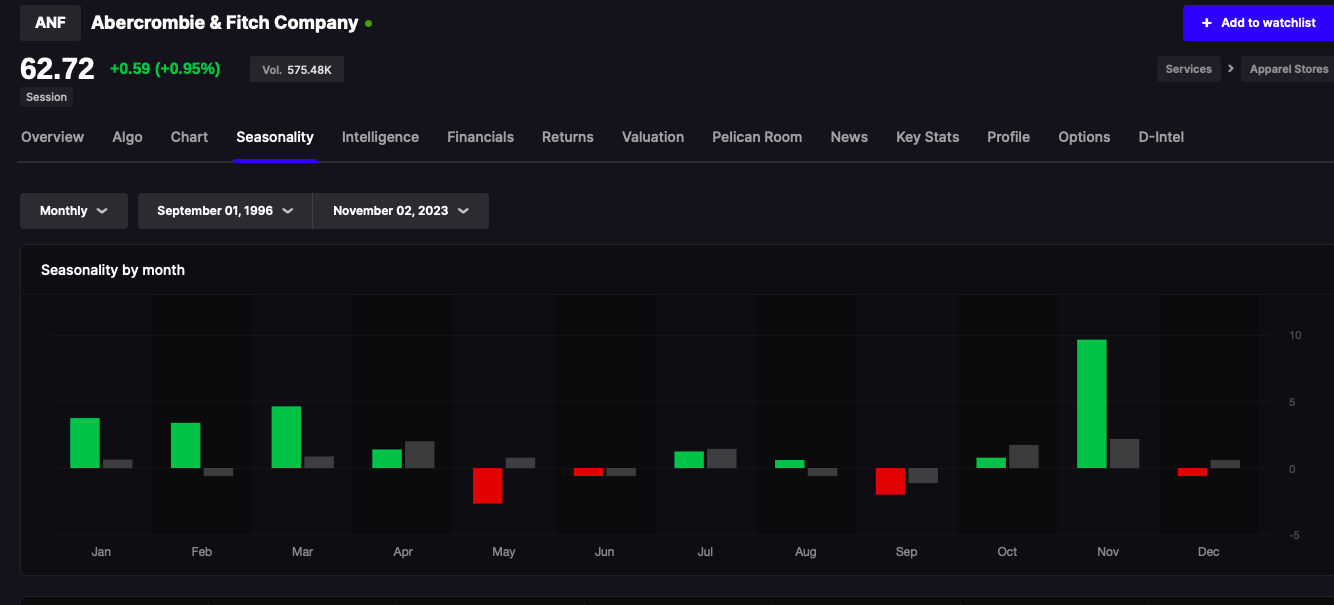
Task: Go to the Pelican Room tab
Action: tap(757, 137)
